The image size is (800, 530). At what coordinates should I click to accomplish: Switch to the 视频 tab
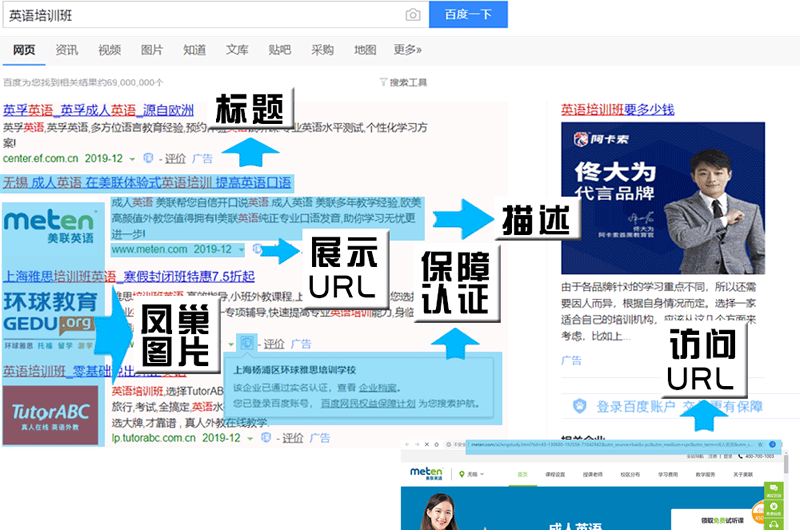[109, 49]
